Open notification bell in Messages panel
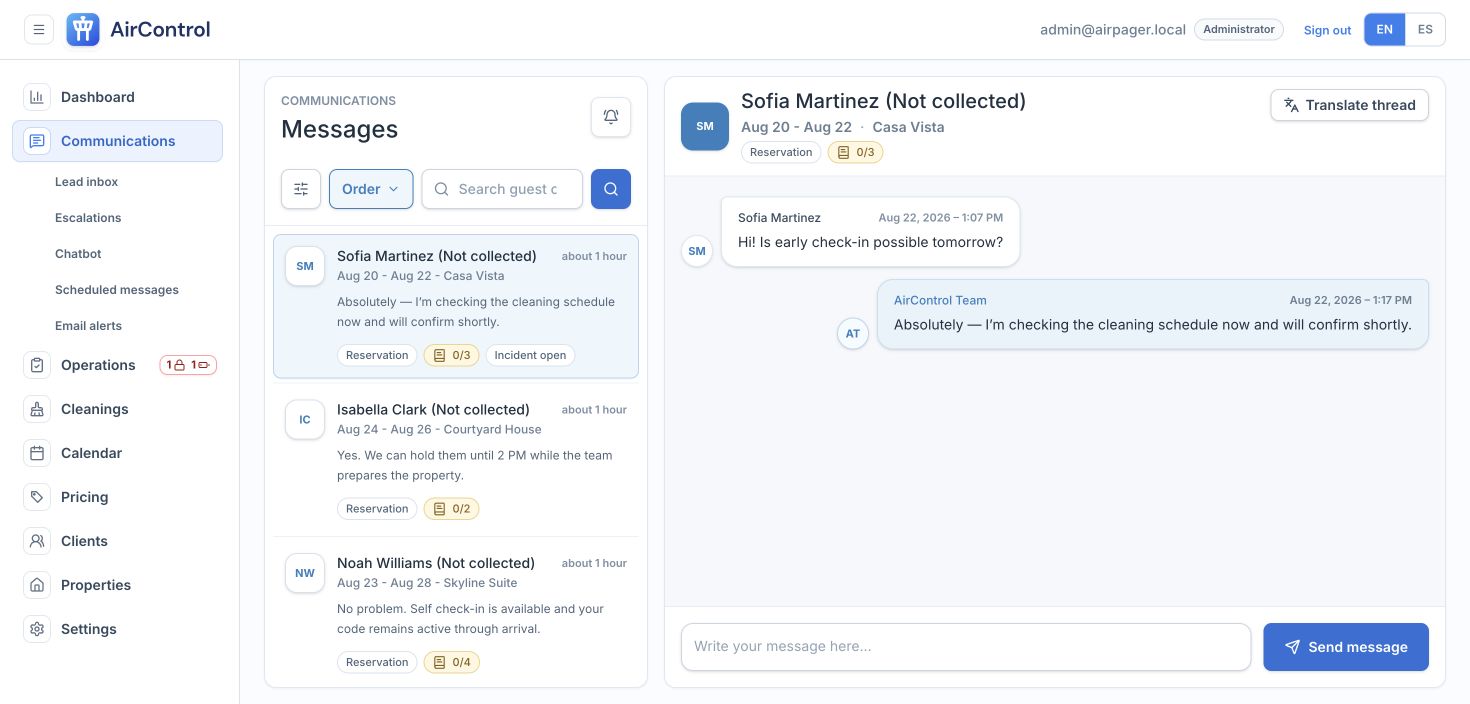The image size is (1470, 704). [611, 117]
